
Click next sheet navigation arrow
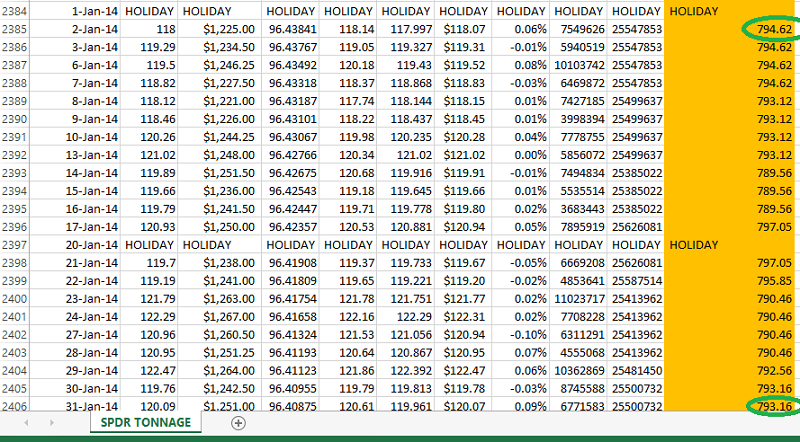[52, 423]
